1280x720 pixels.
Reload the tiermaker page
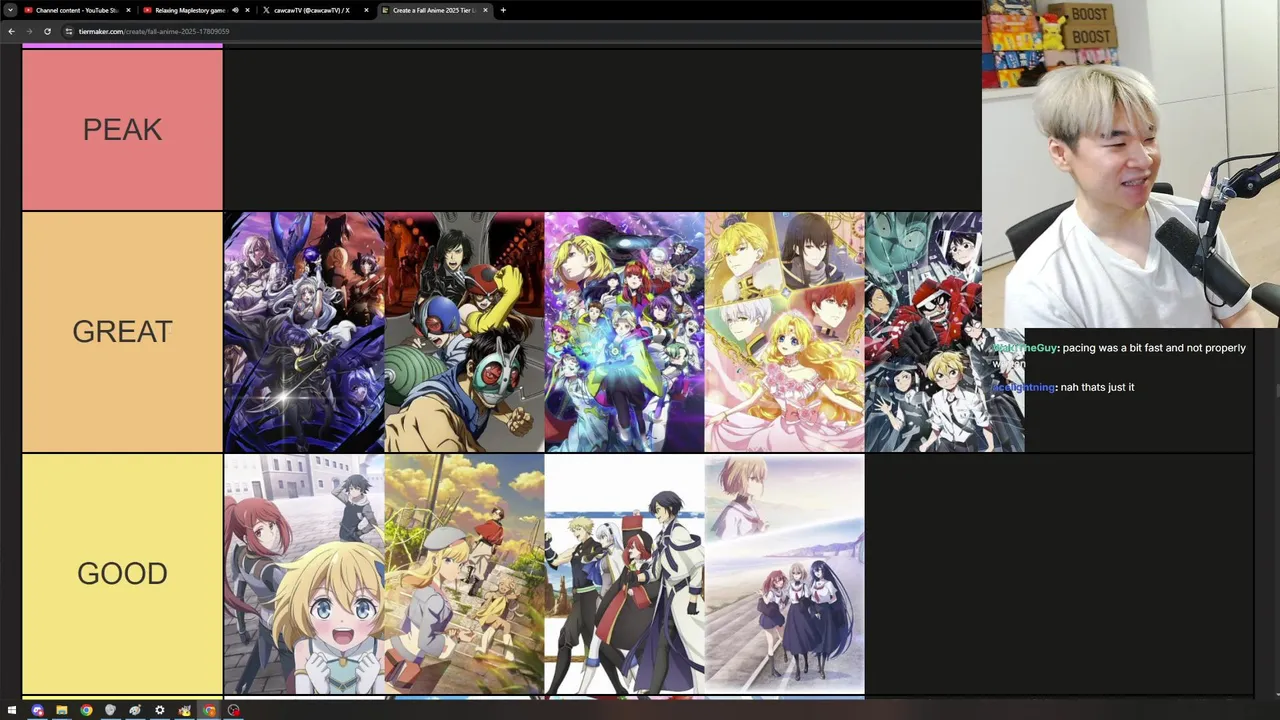[x=47, y=31]
